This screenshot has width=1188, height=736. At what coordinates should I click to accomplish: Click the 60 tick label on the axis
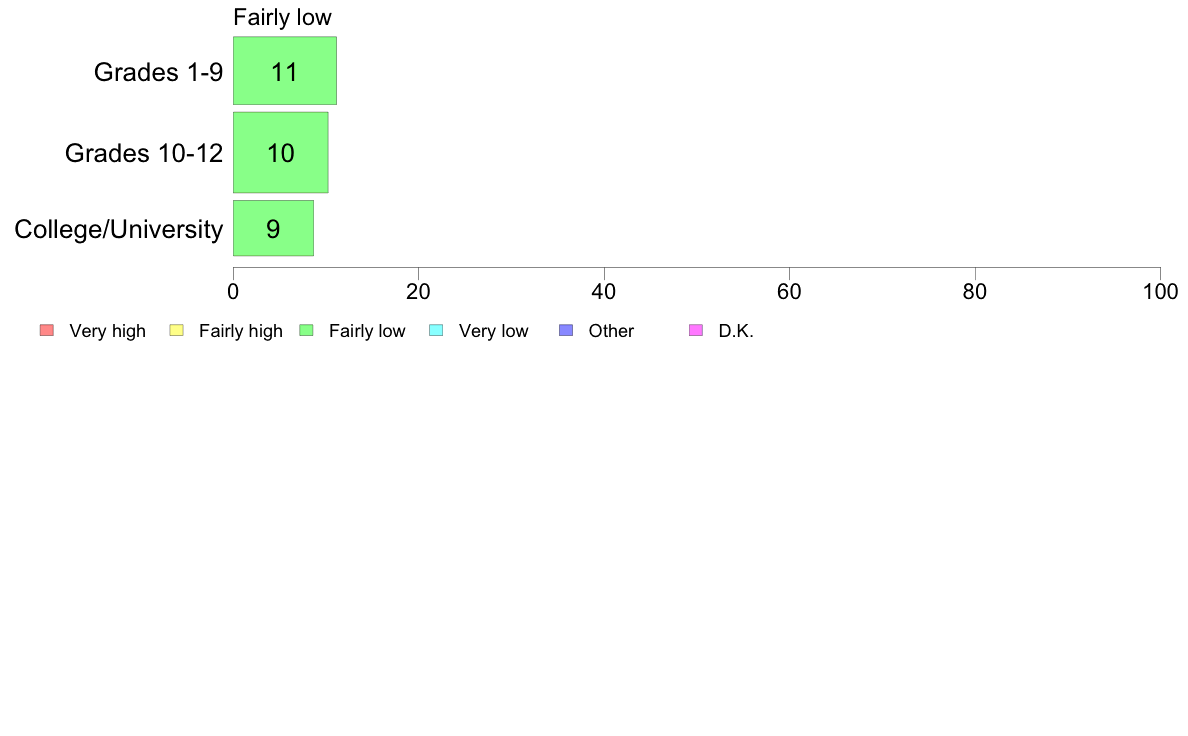[789, 292]
